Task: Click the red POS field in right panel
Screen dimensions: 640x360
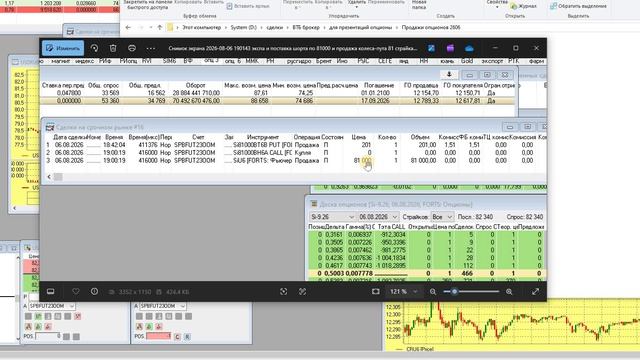Action: [x=159, y=336]
